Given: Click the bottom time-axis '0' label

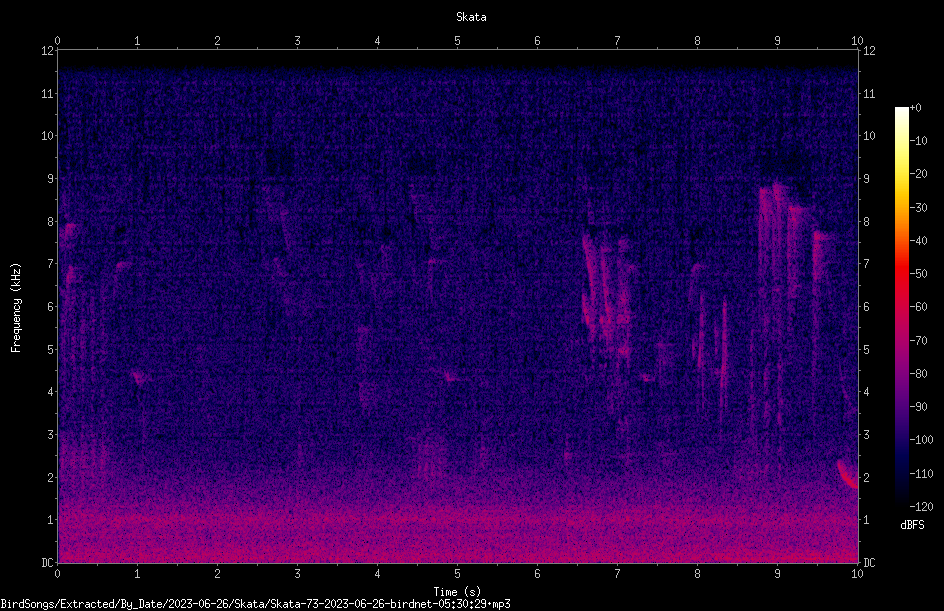Looking at the screenshot, I should tap(57, 574).
